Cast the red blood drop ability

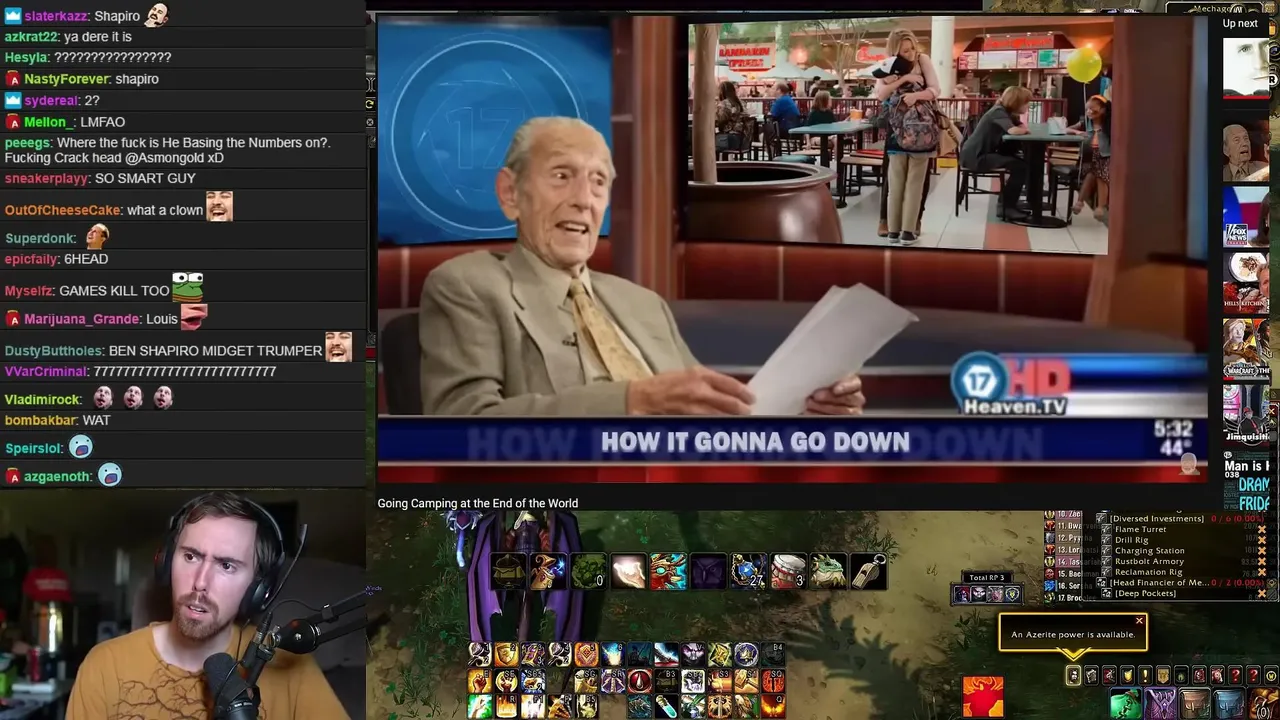[640, 681]
